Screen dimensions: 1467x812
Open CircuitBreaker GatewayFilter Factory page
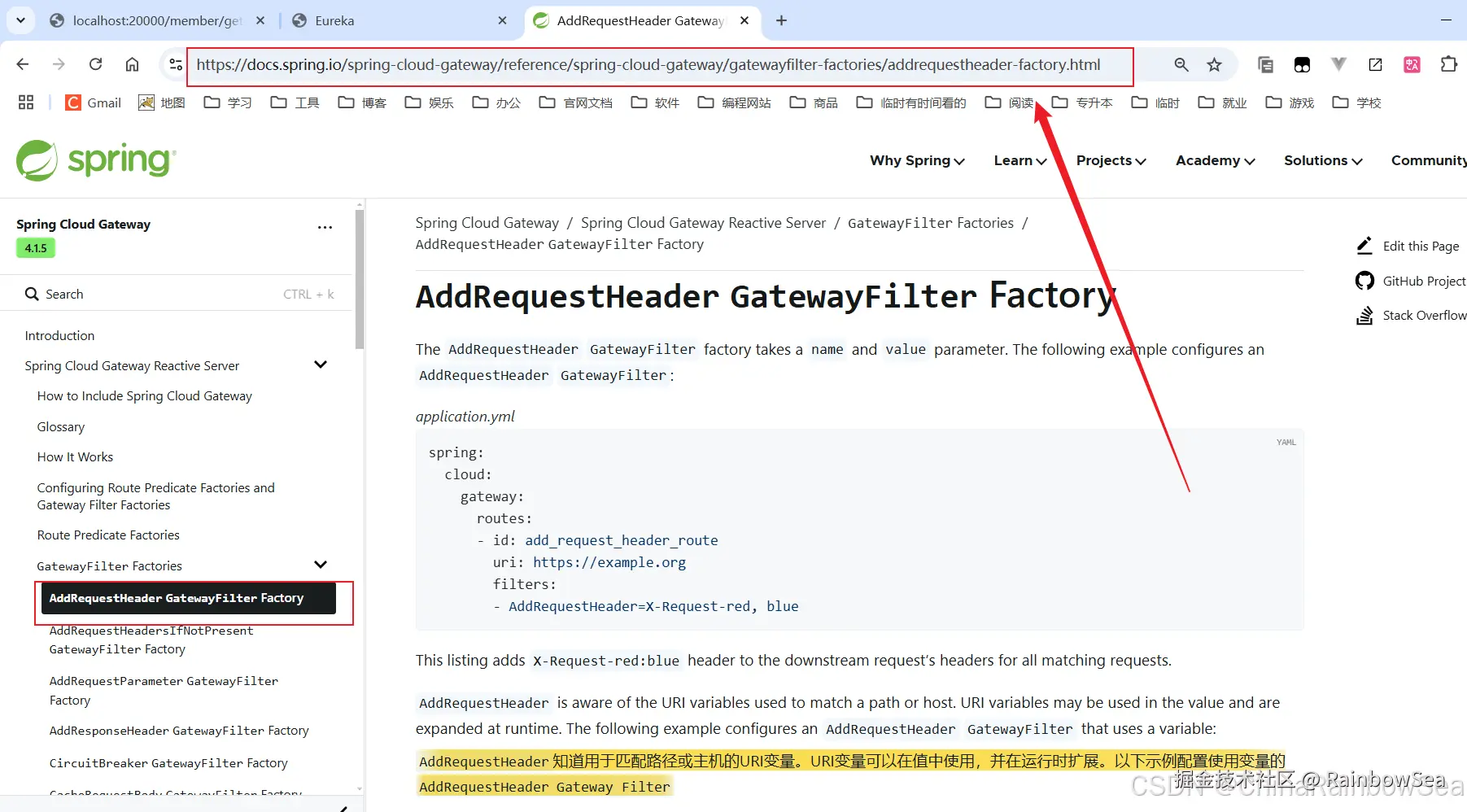(x=168, y=763)
